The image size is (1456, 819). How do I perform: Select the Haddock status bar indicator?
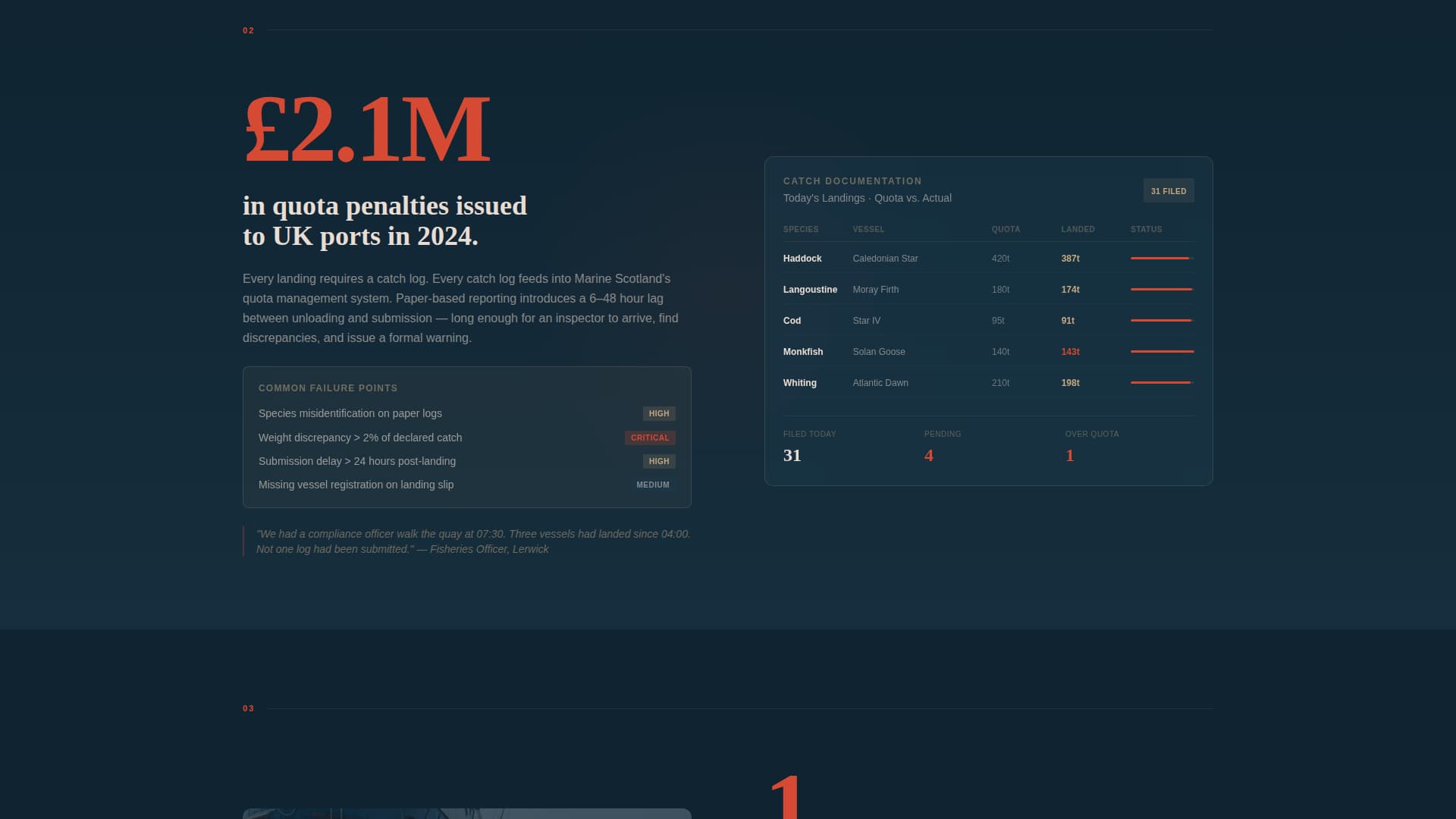(1160, 258)
